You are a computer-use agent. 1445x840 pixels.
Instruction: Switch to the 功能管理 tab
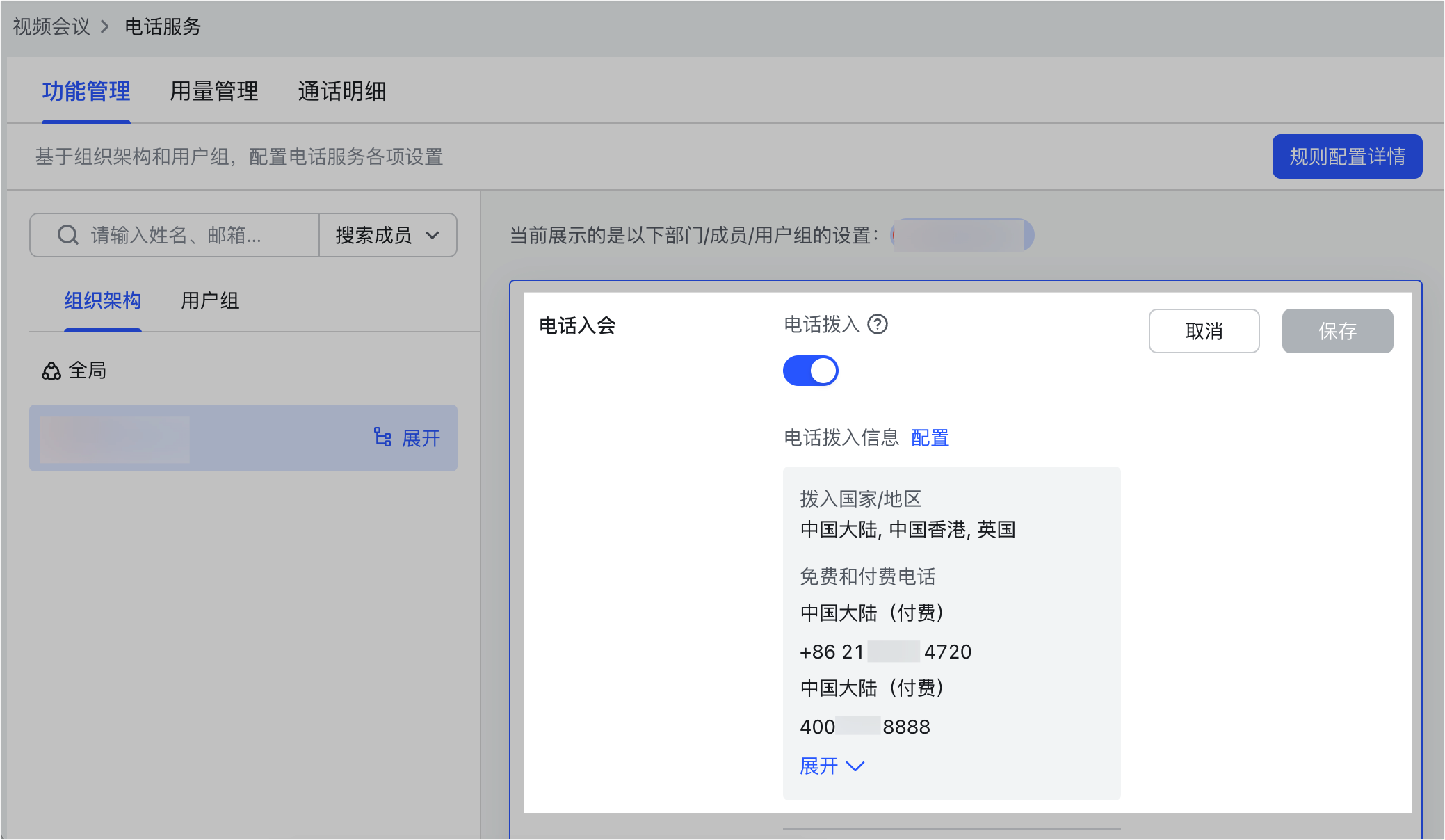coord(86,91)
